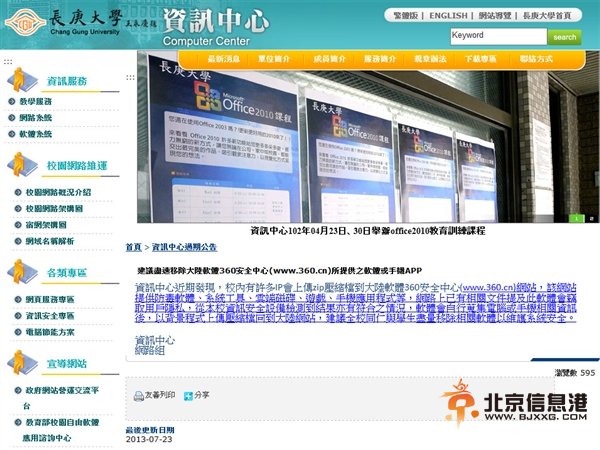Click the 友善列印 printer icon

pos(139,396)
